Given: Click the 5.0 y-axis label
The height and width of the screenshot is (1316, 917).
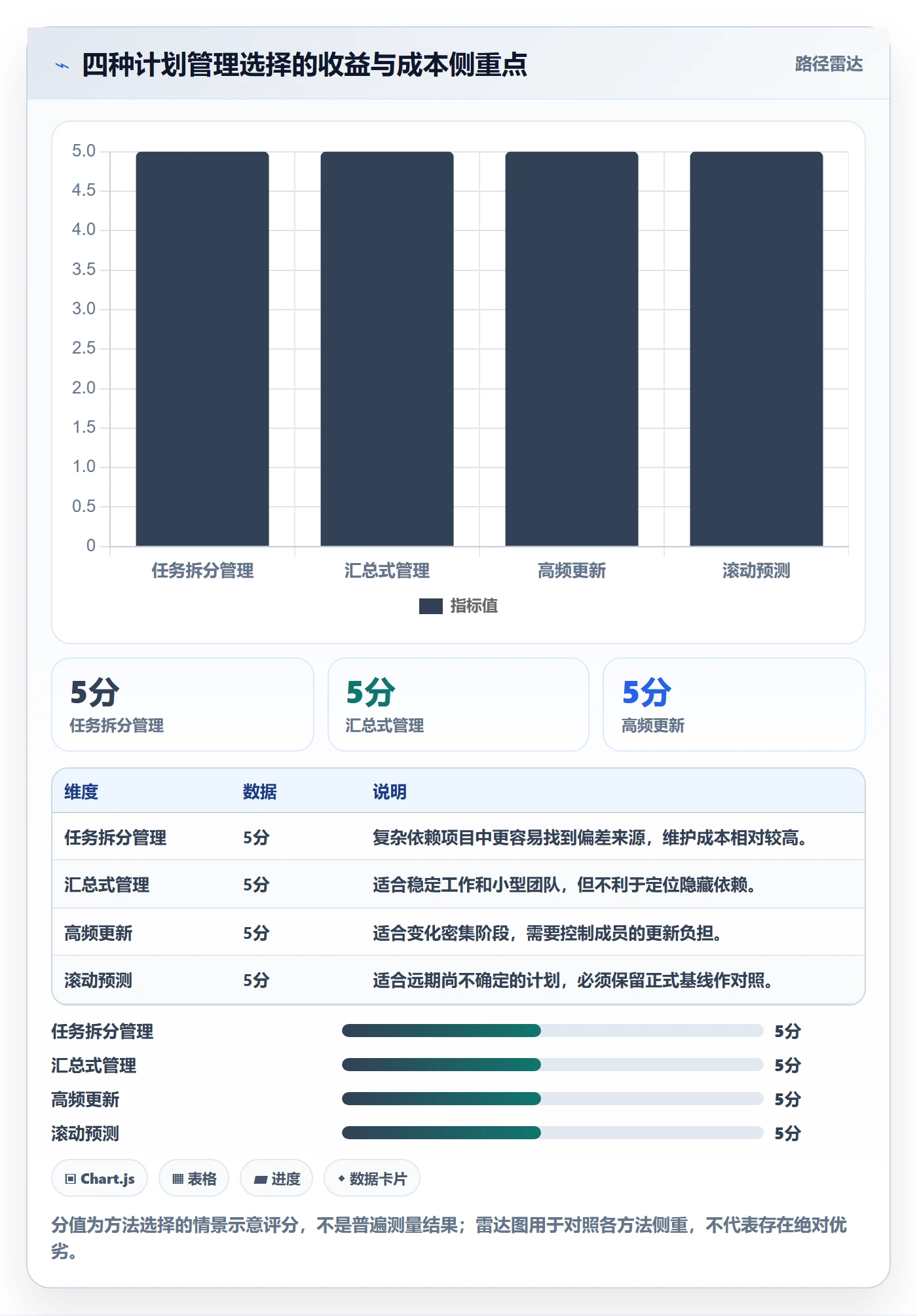Looking at the screenshot, I should click(84, 151).
